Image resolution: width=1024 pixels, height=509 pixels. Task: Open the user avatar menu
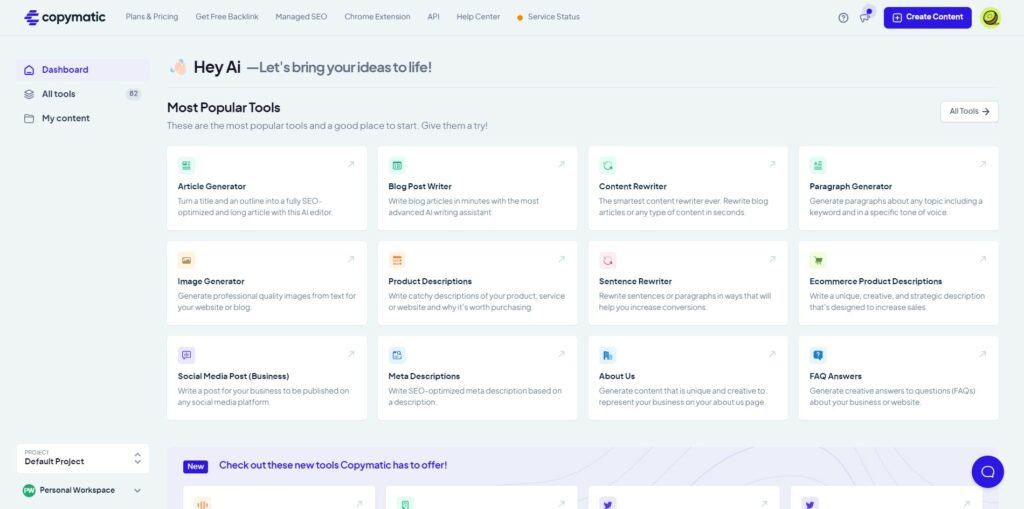990,18
